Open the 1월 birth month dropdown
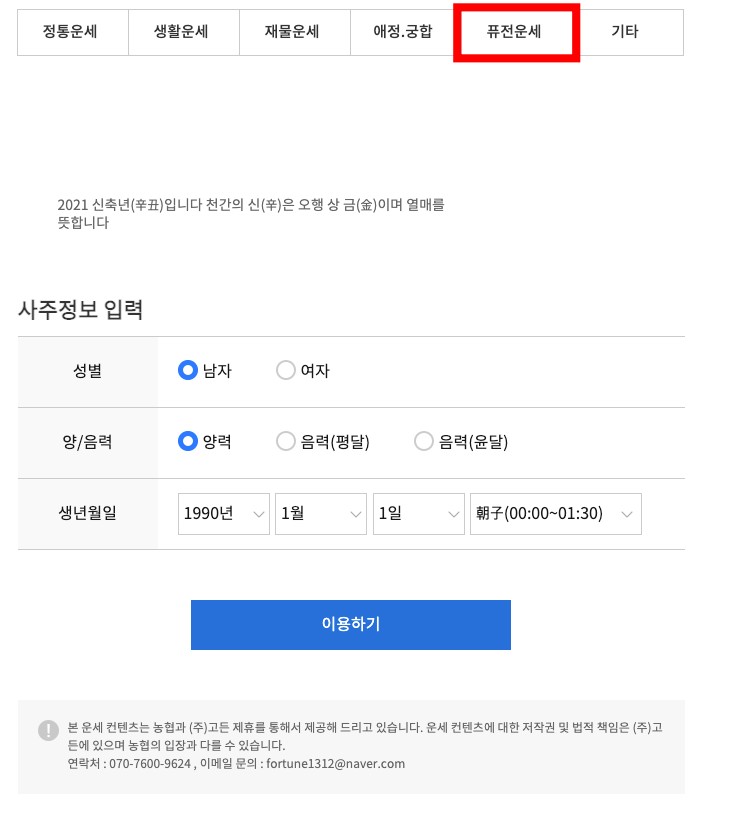Image resolution: width=736 pixels, height=819 pixels. click(x=321, y=514)
